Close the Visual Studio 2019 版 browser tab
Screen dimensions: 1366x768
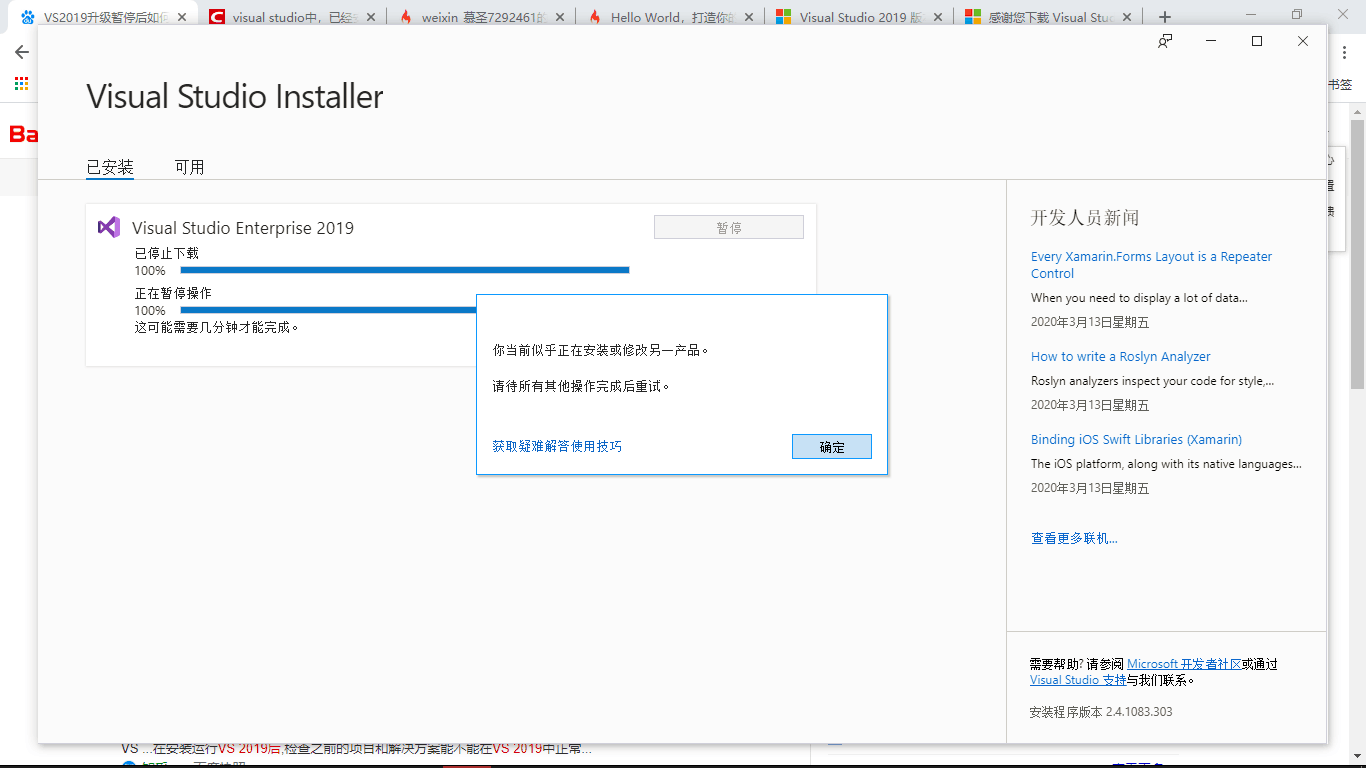[937, 17]
